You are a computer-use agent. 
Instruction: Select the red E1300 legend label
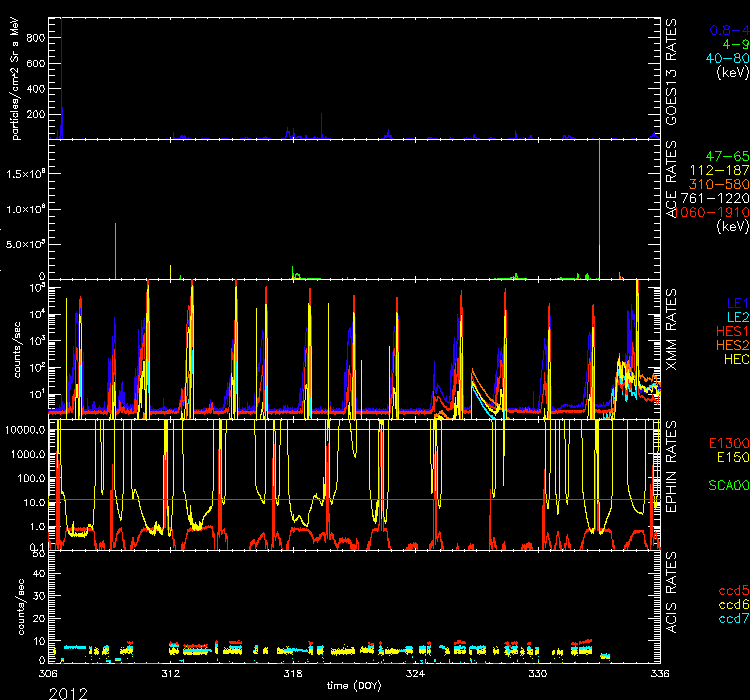coord(727,442)
